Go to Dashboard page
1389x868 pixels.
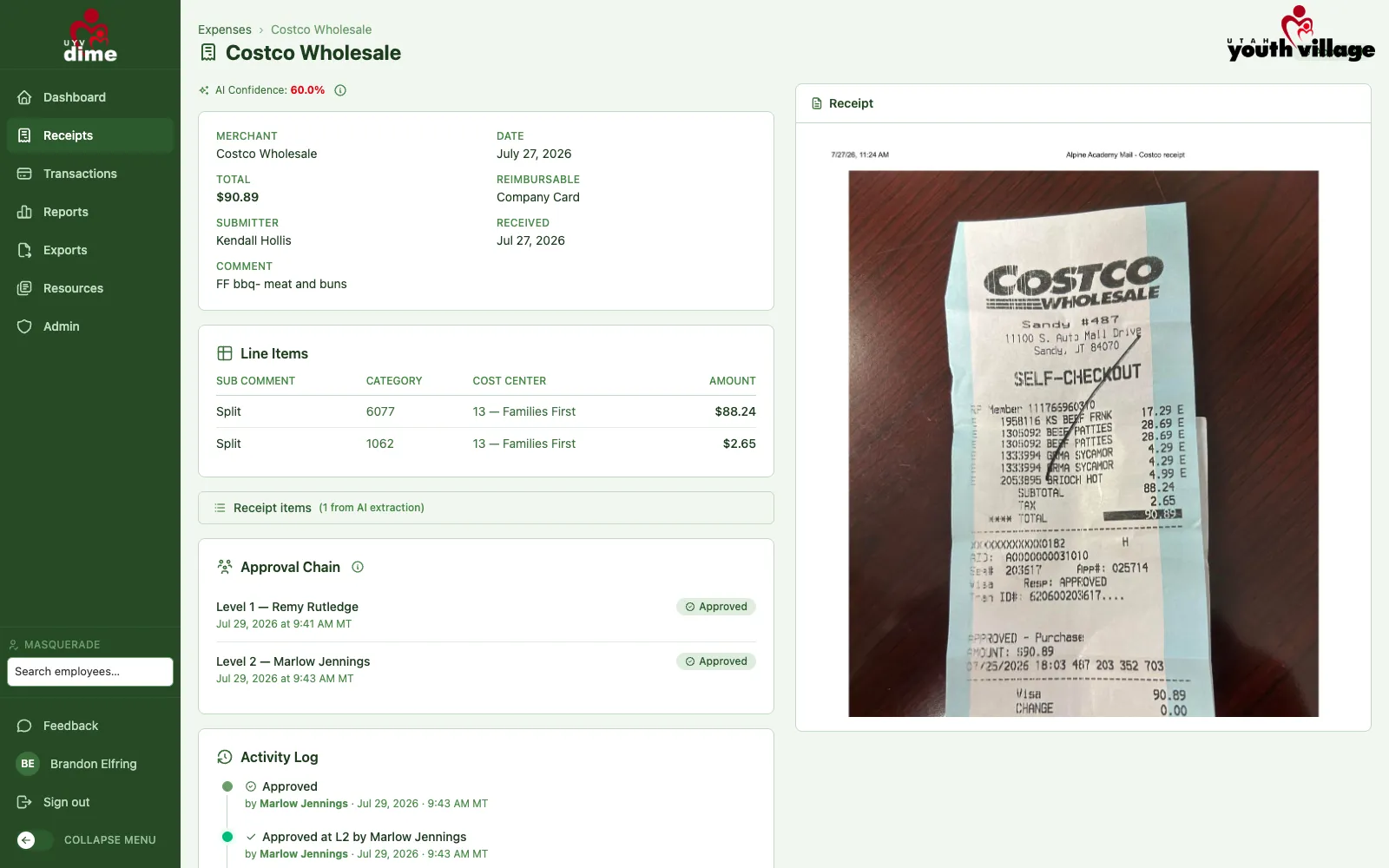(x=90, y=97)
